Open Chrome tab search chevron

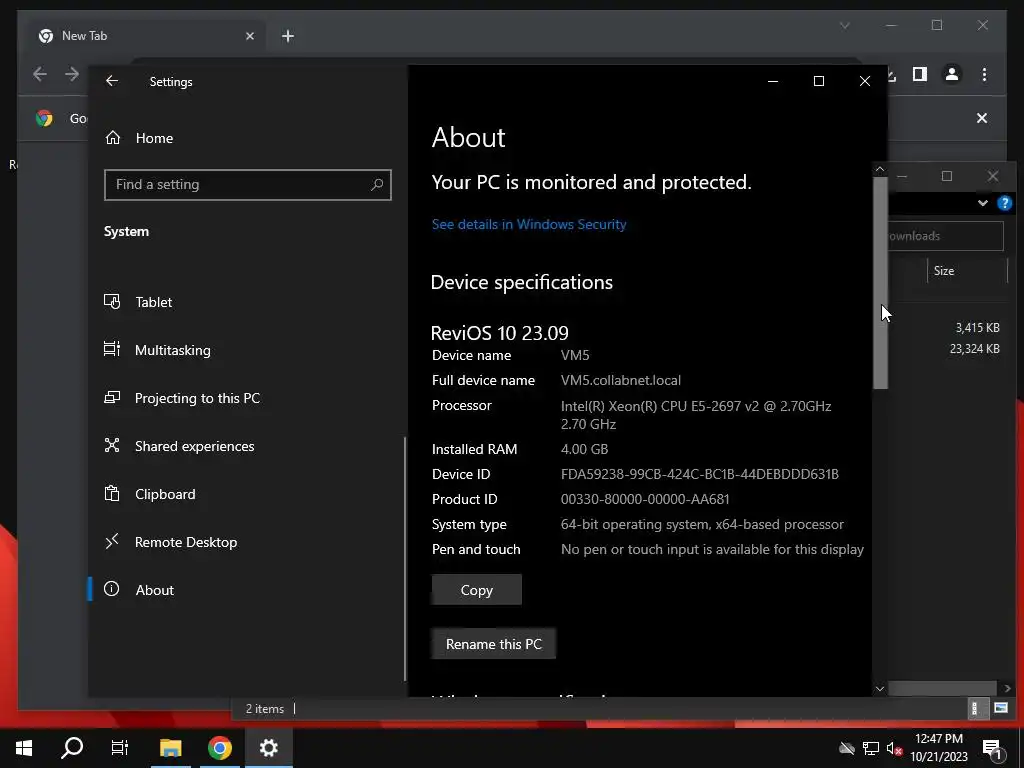pos(844,25)
